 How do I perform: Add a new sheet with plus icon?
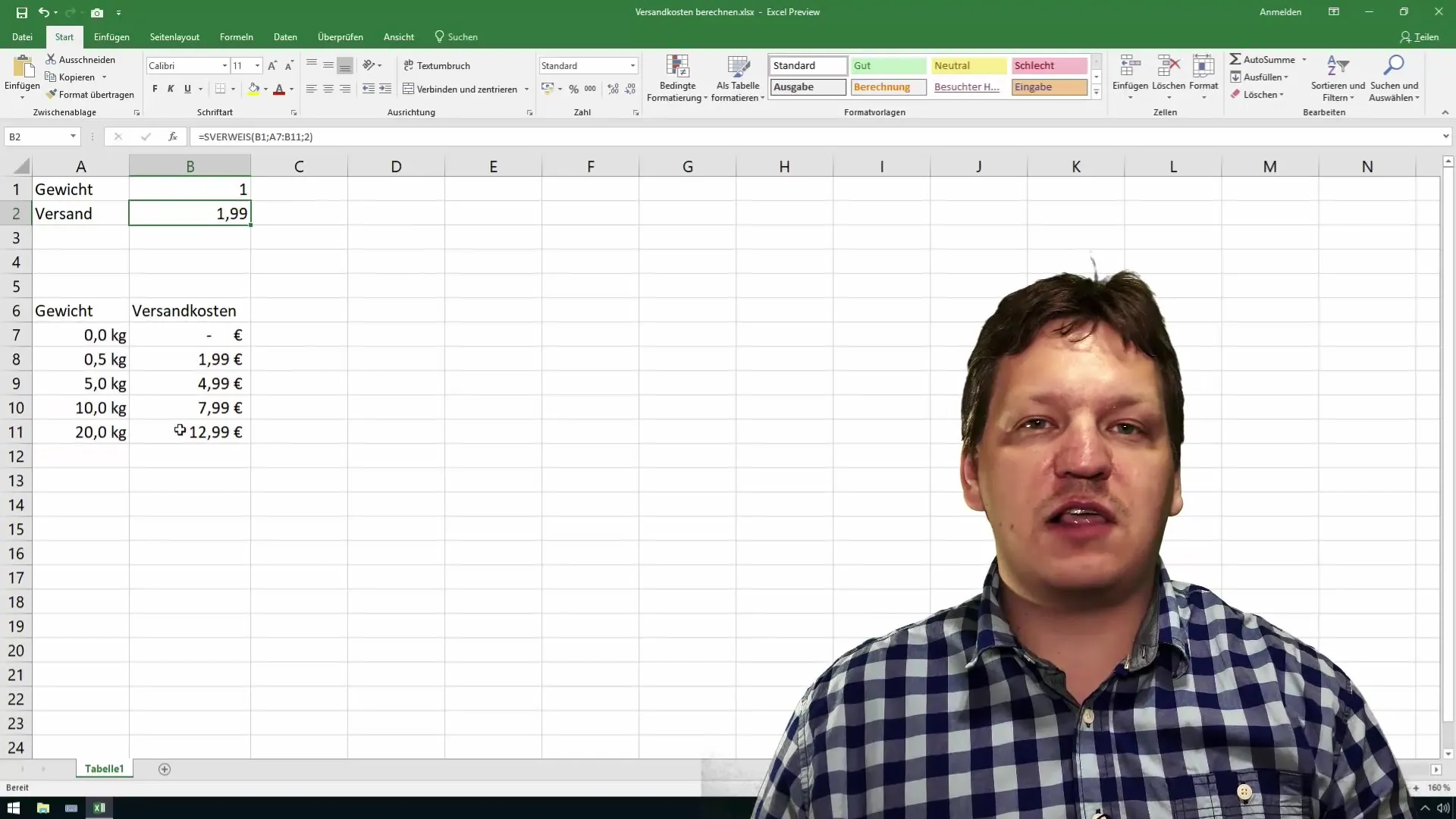pos(165,769)
